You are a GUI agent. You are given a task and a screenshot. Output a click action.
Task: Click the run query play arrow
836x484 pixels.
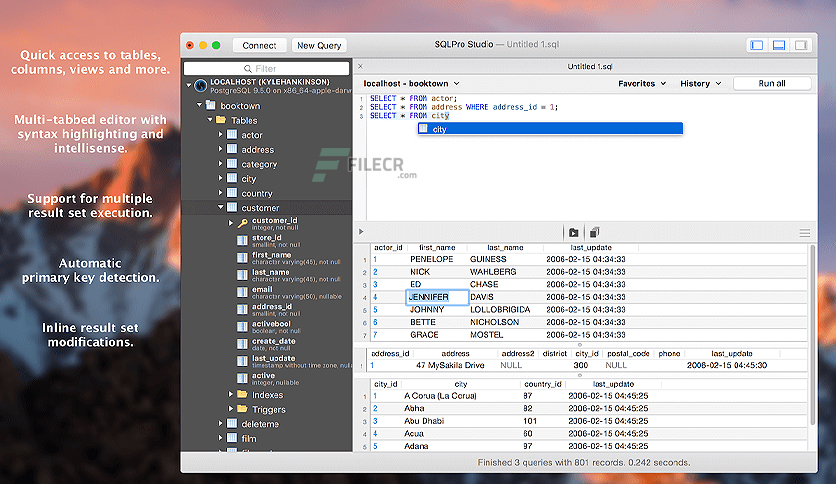tap(361, 232)
